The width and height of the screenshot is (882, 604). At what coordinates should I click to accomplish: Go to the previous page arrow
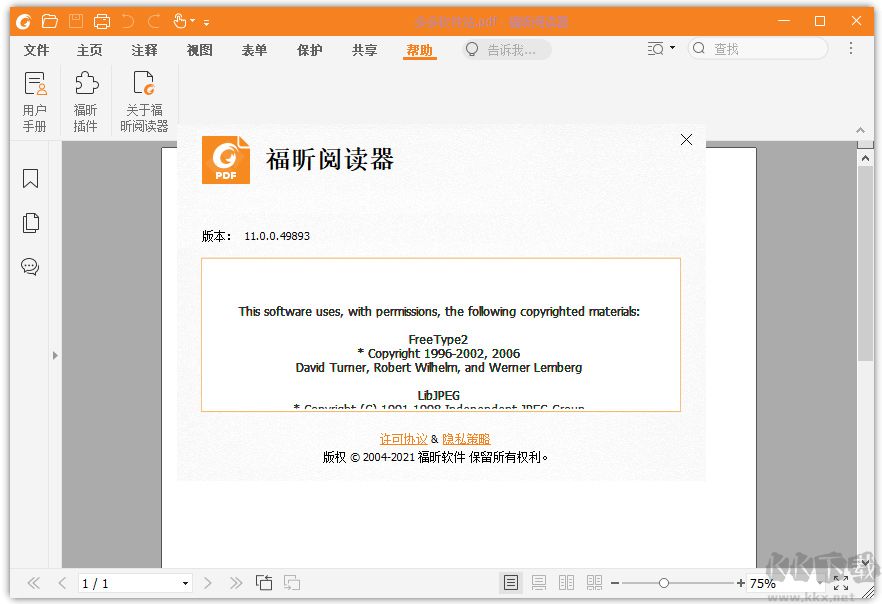62,583
